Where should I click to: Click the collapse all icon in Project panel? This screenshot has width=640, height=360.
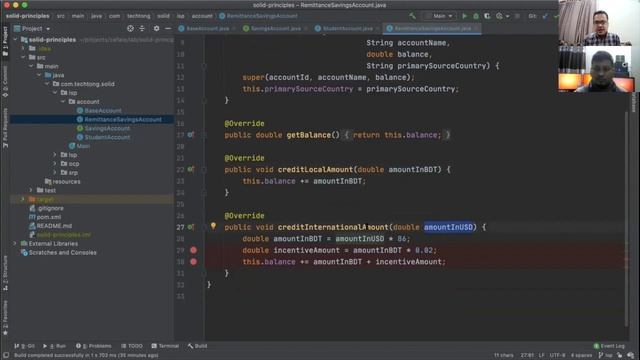click(142, 29)
